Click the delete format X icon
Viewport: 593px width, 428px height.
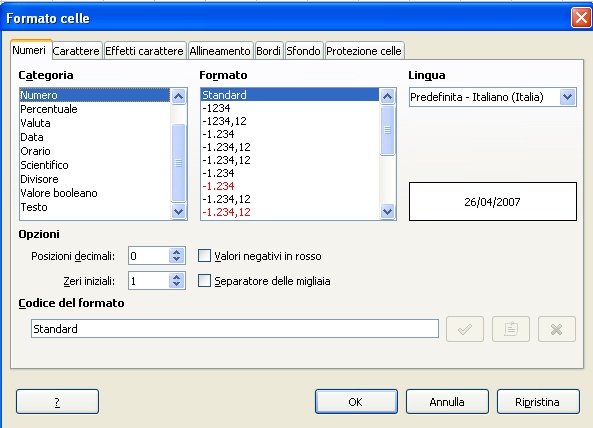click(557, 329)
